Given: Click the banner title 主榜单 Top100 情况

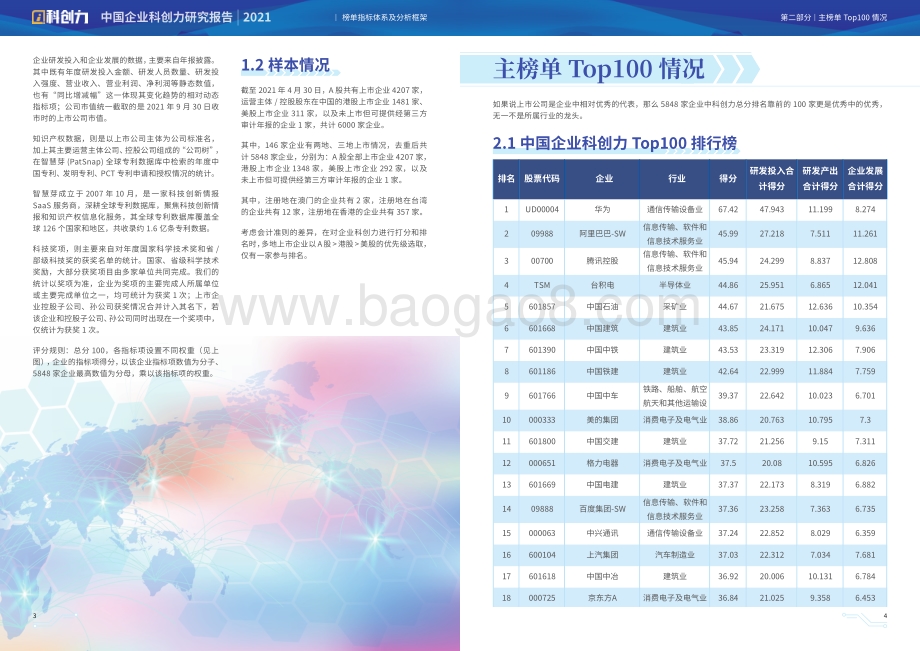Looking at the screenshot, I should [x=598, y=69].
